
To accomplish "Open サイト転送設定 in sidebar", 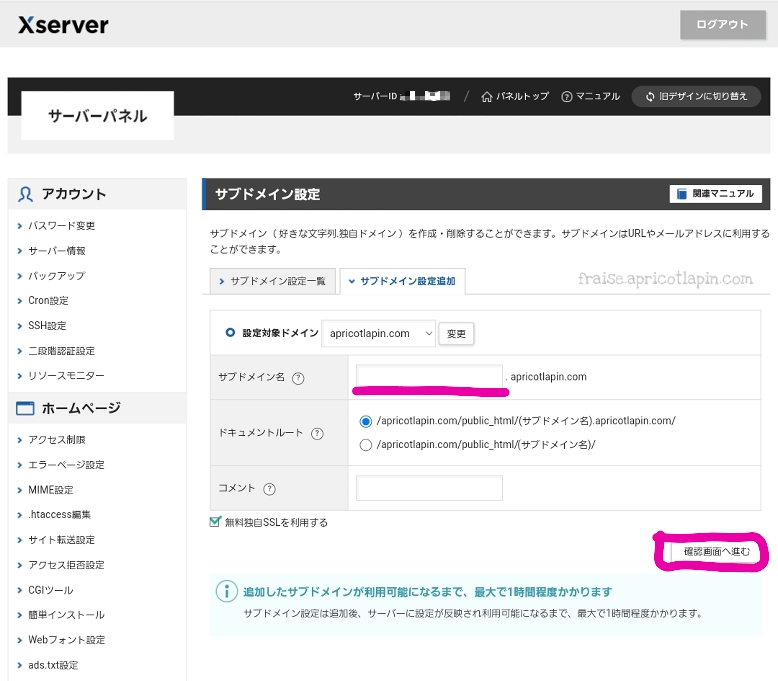I will pyautogui.click(x=61, y=540).
